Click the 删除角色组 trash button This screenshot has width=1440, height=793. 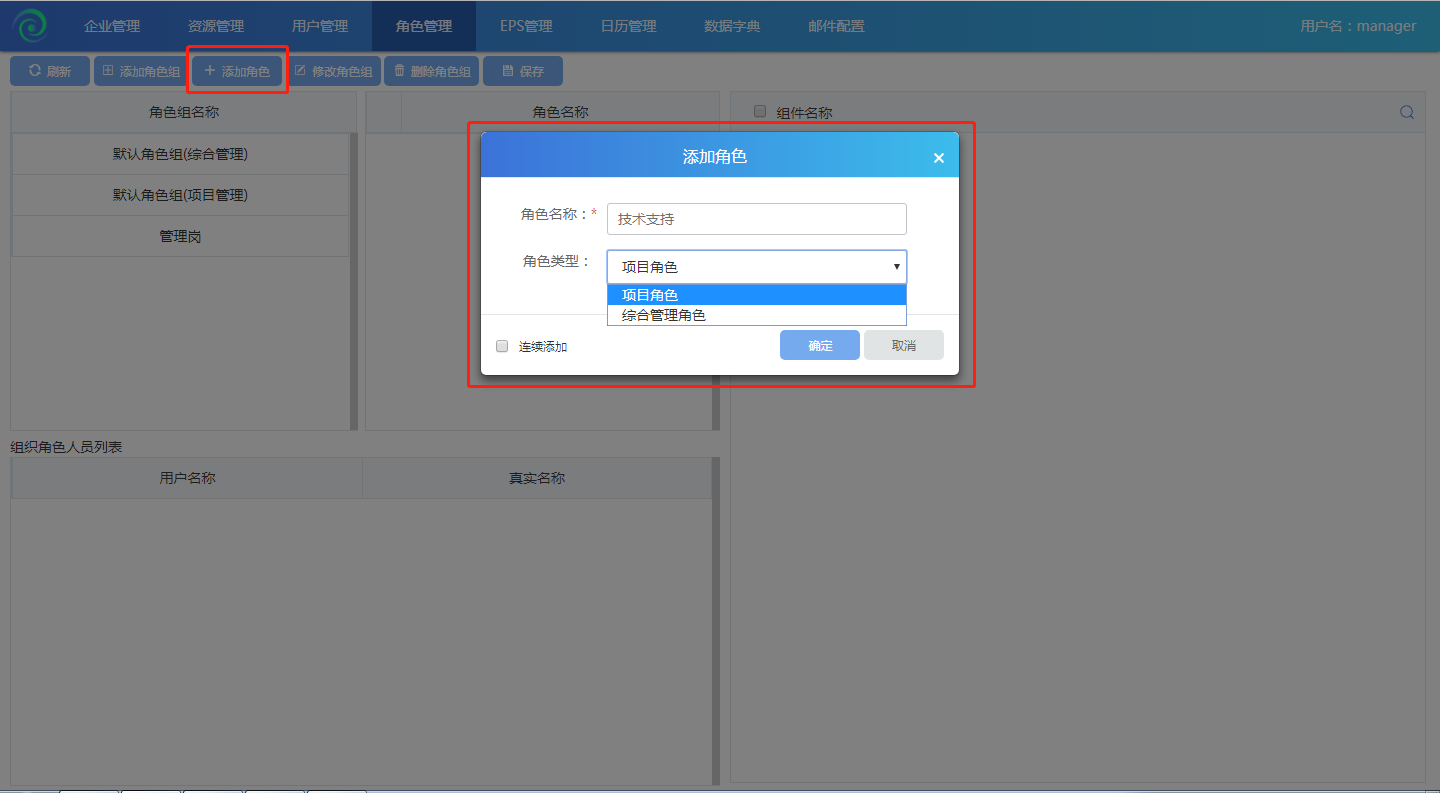pyautogui.click(x=432, y=71)
